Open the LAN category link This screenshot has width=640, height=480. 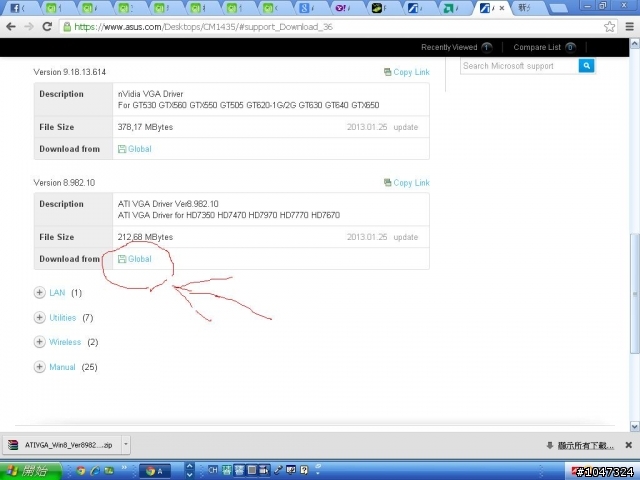[x=57, y=293]
